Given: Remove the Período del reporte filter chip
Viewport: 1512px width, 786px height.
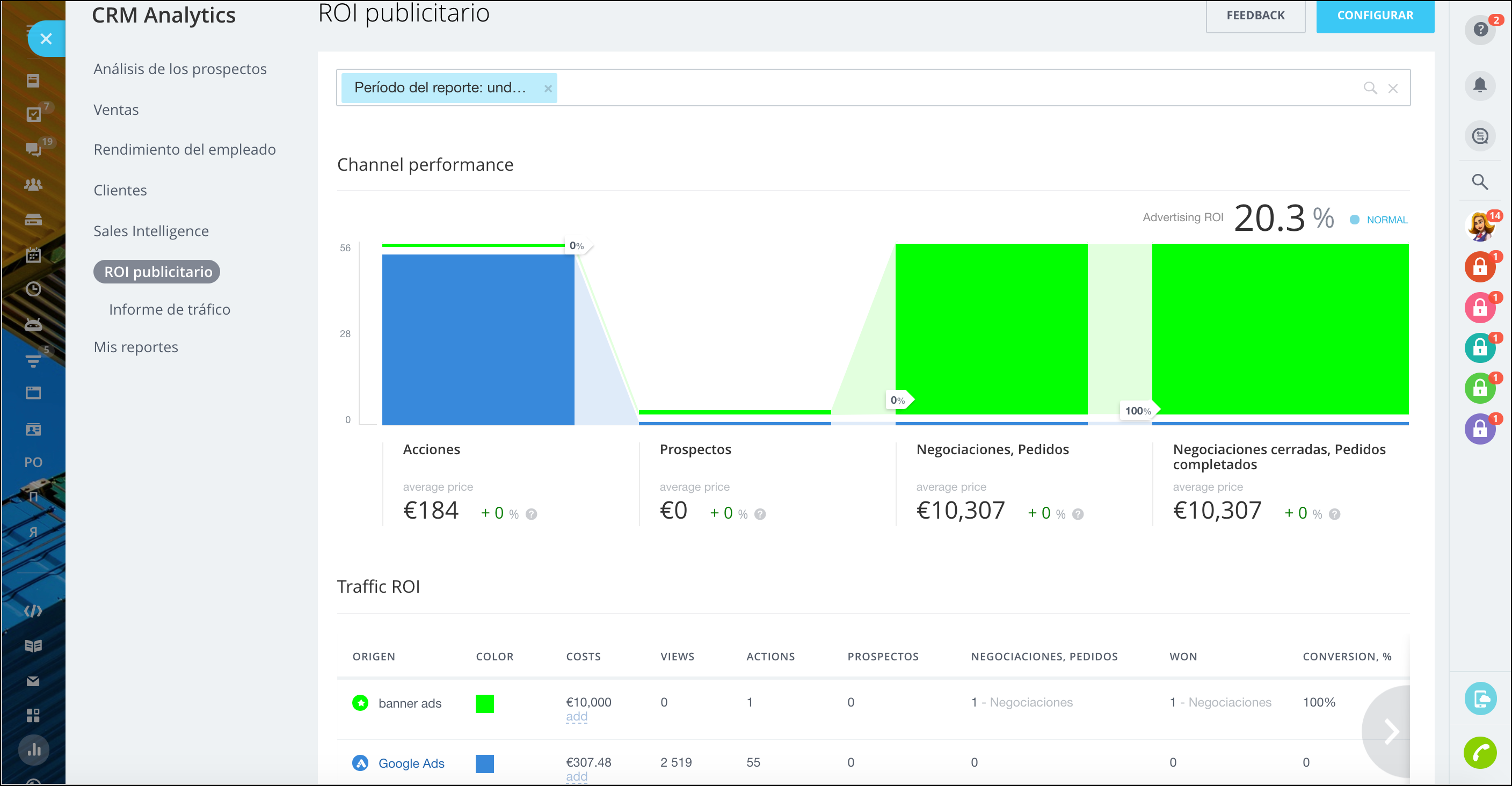Looking at the screenshot, I should point(548,89).
